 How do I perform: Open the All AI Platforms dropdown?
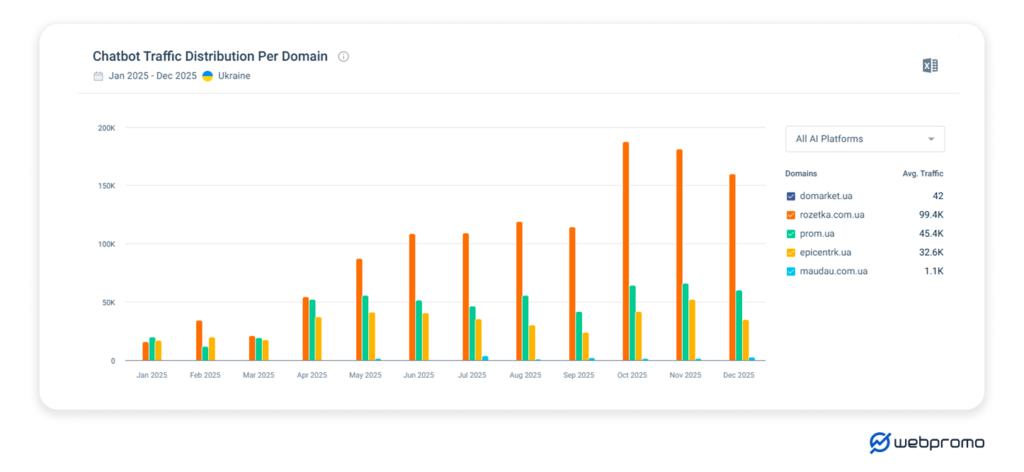(x=865, y=139)
